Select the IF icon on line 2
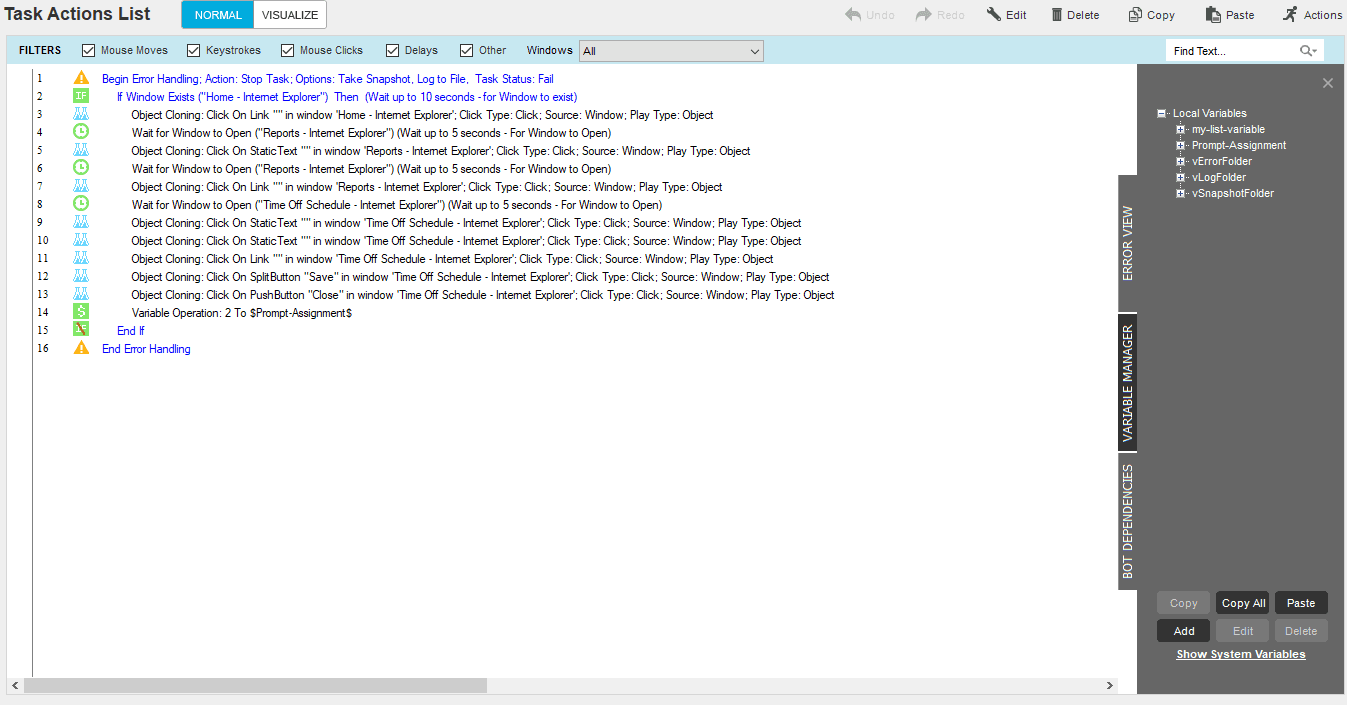1347x705 pixels. click(x=82, y=96)
